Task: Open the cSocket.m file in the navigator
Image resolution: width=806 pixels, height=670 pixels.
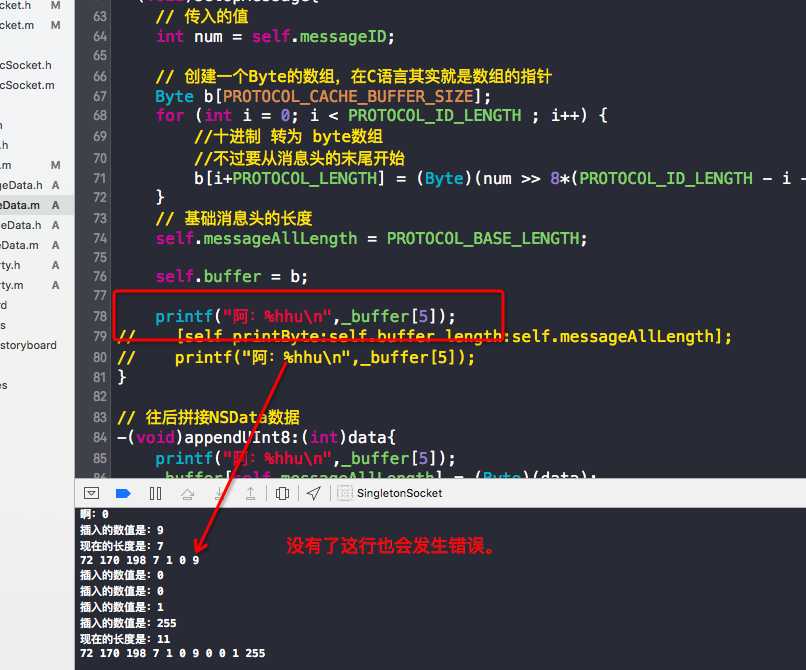Action: pos(27,85)
